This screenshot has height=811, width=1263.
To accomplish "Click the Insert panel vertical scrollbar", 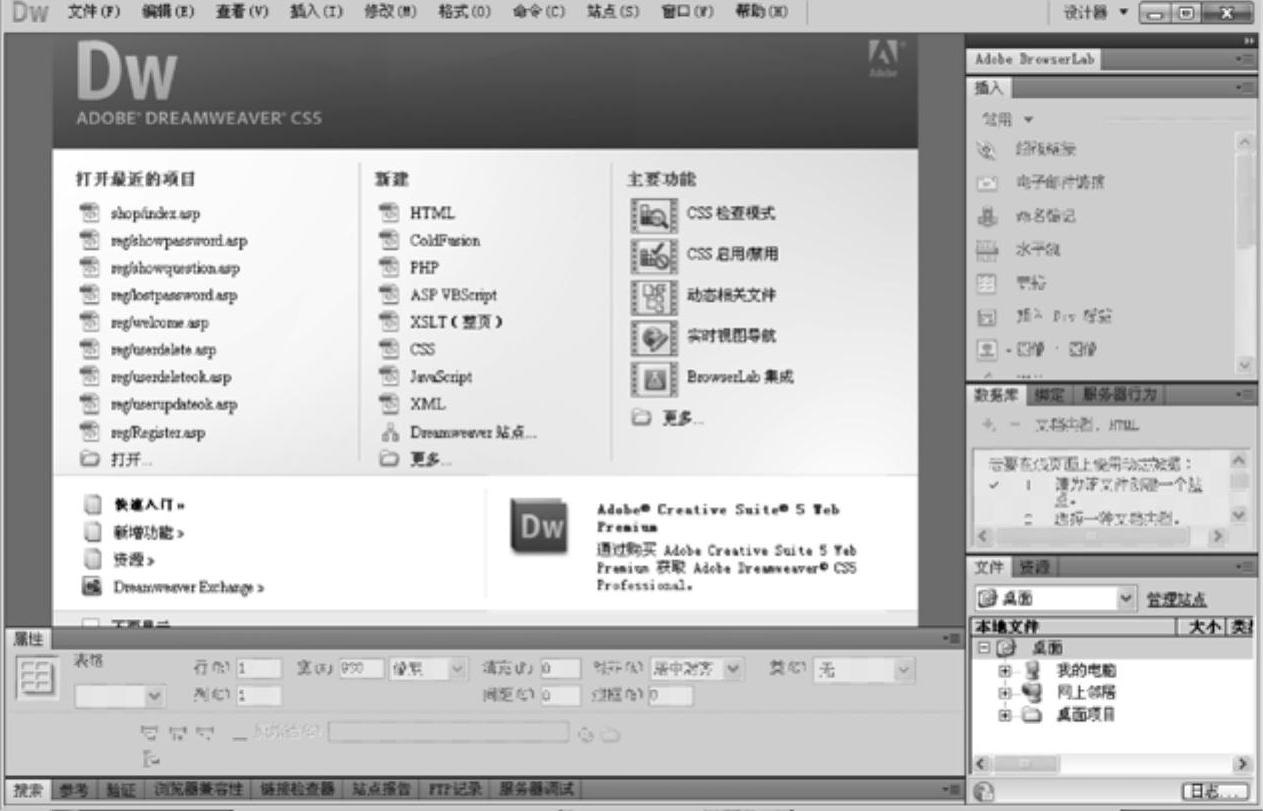I will click(x=1245, y=253).
